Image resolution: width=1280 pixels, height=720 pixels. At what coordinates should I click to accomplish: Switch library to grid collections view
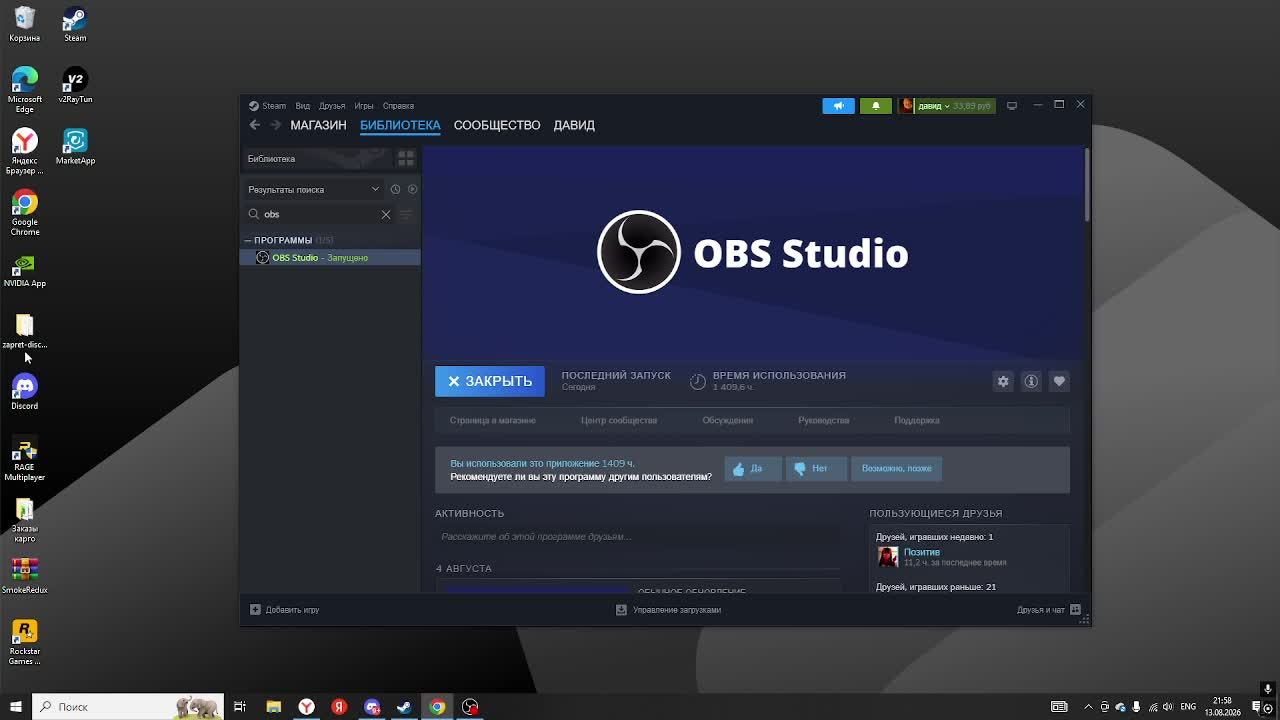pyautogui.click(x=406, y=159)
